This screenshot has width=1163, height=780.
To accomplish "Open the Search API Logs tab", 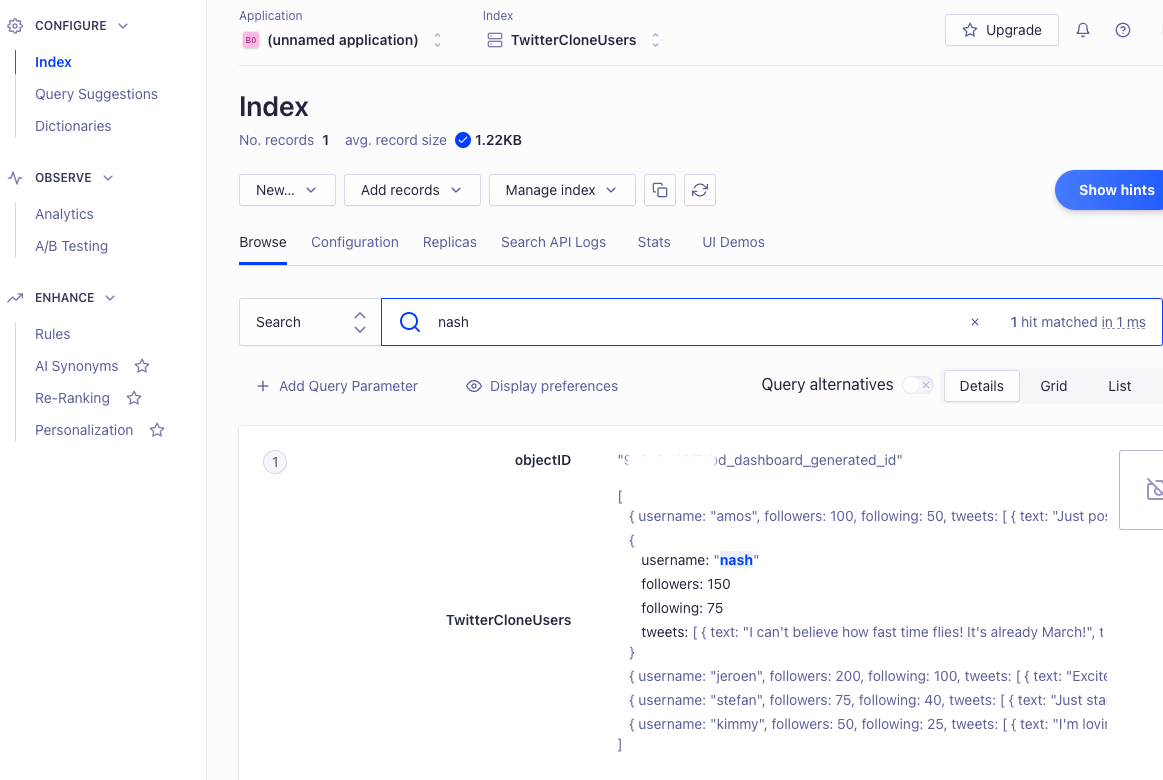I will pos(553,242).
